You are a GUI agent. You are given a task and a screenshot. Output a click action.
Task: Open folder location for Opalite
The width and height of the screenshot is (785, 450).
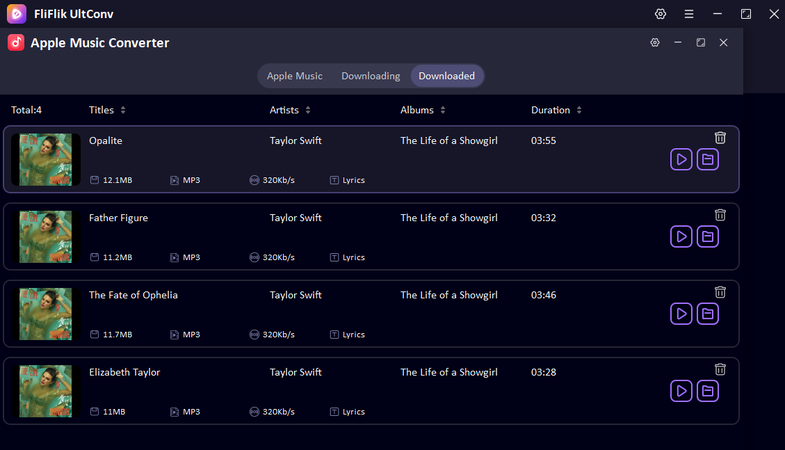click(x=707, y=159)
